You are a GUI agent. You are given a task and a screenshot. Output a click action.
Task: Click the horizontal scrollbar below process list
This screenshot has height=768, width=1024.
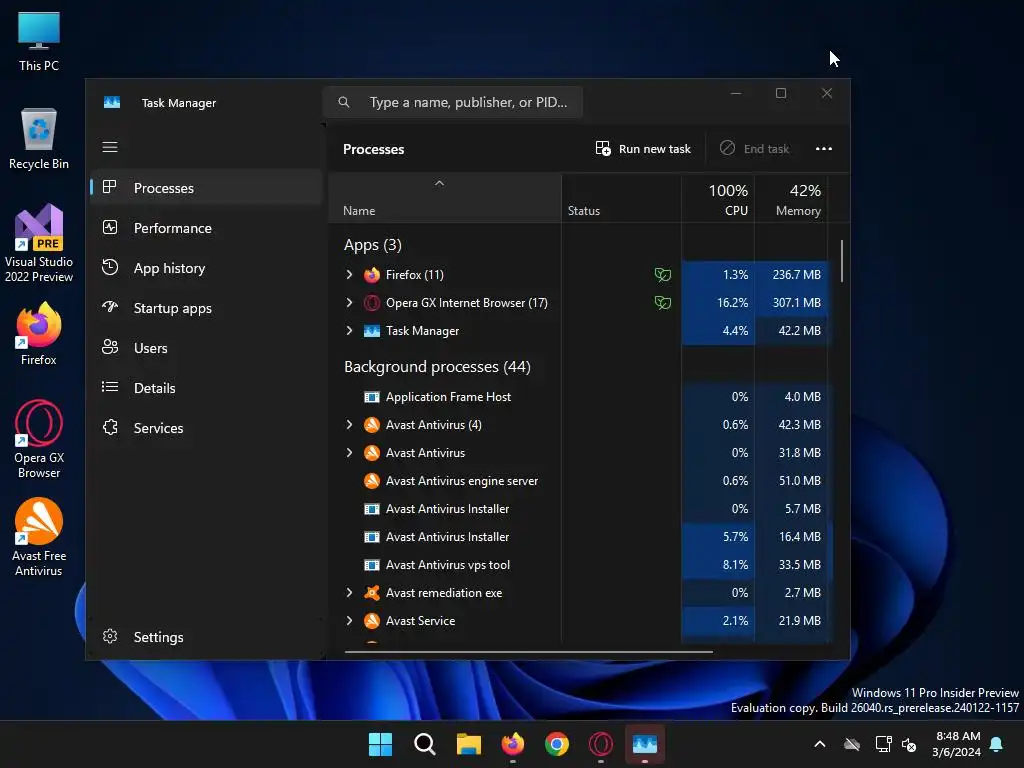tap(528, 651)
